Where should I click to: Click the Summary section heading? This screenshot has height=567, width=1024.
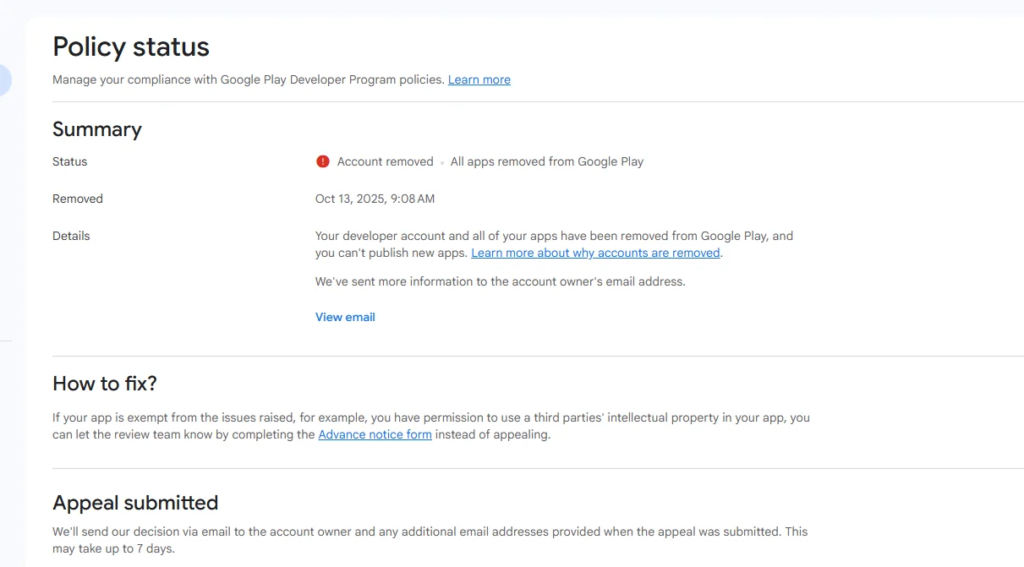[97, 129]
